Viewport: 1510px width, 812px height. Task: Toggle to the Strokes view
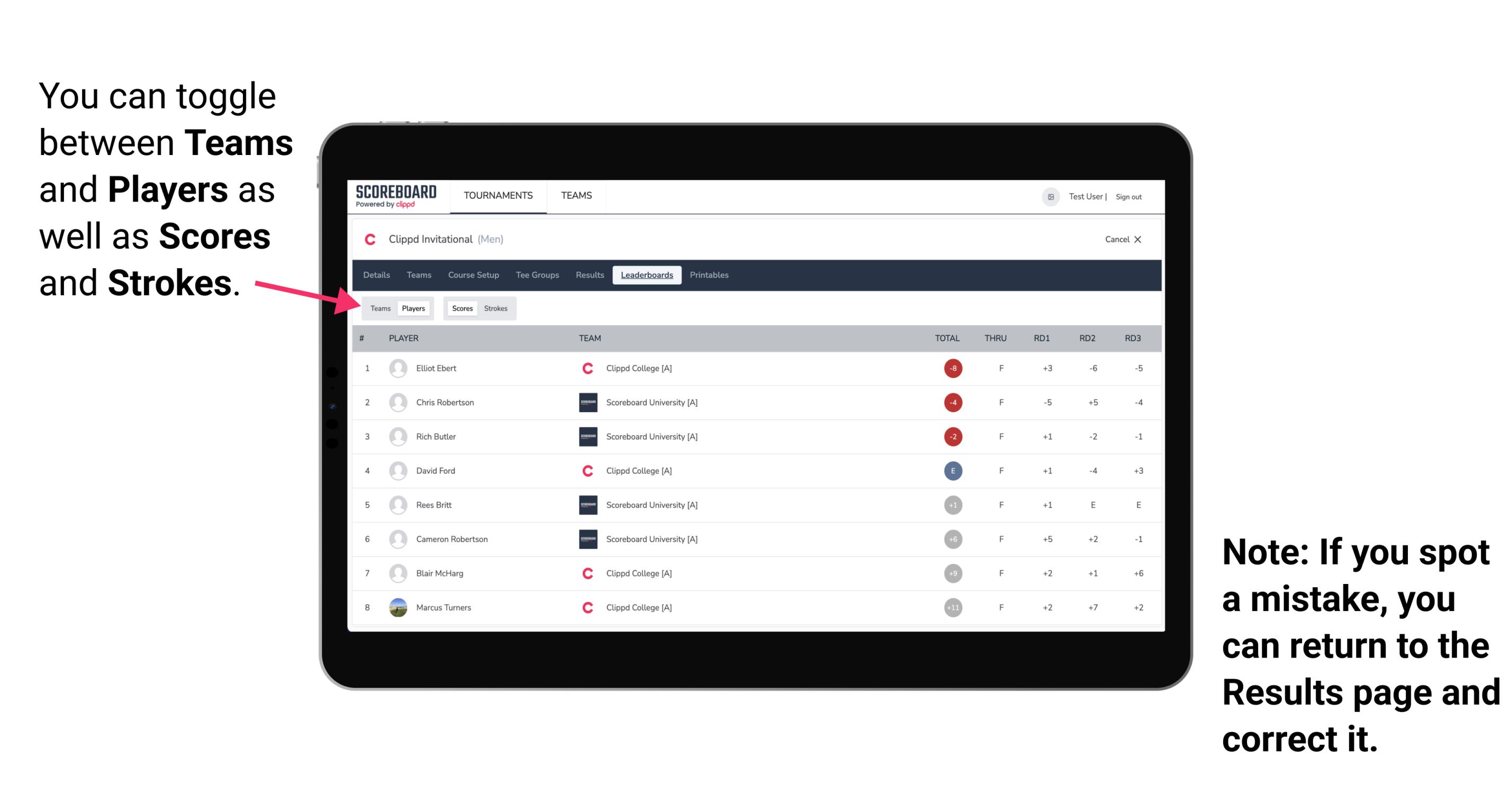(x=497, y=308)
